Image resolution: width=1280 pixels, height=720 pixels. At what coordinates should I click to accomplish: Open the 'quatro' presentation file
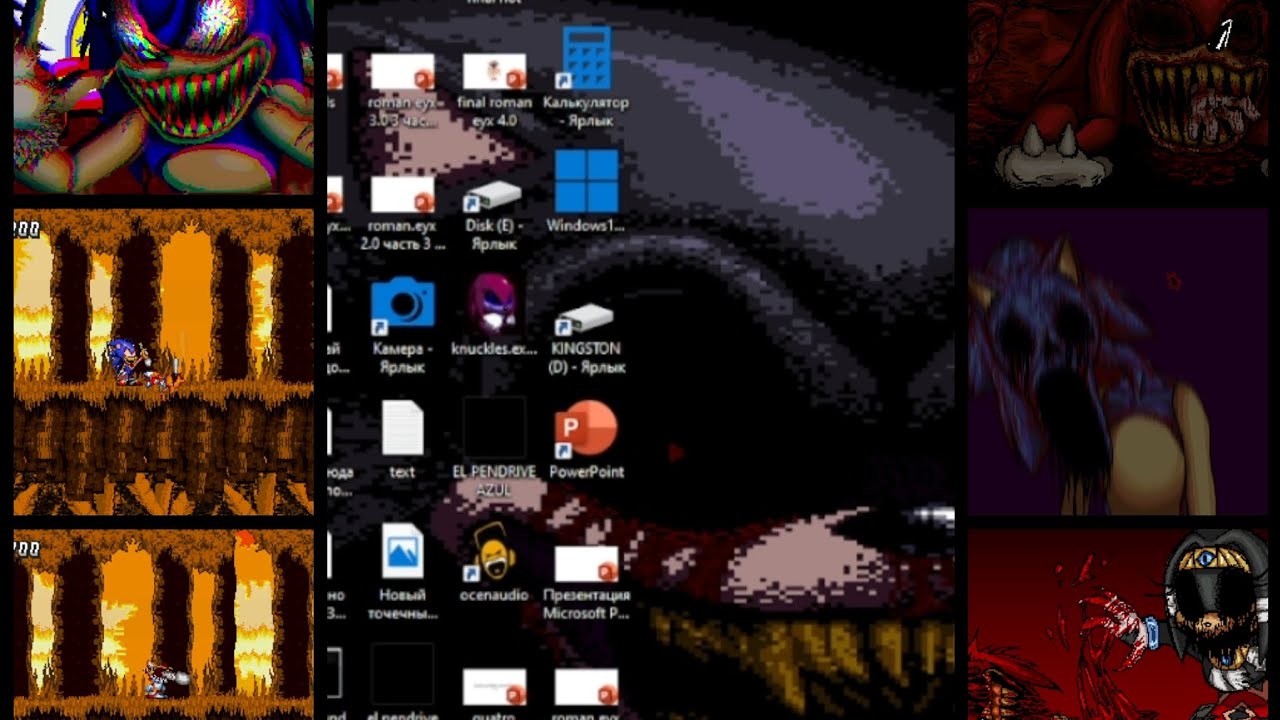click(x=494, y=694)
